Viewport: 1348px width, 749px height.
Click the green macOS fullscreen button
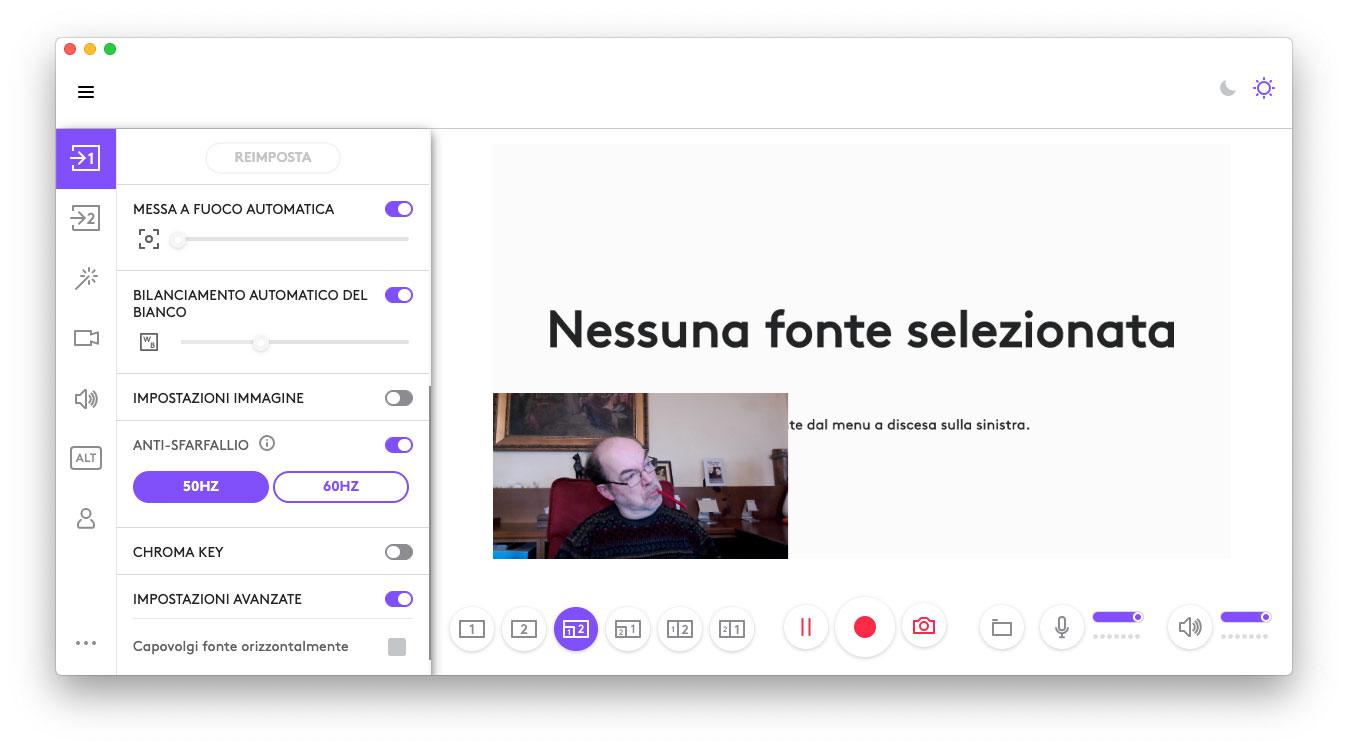[110, 49]
